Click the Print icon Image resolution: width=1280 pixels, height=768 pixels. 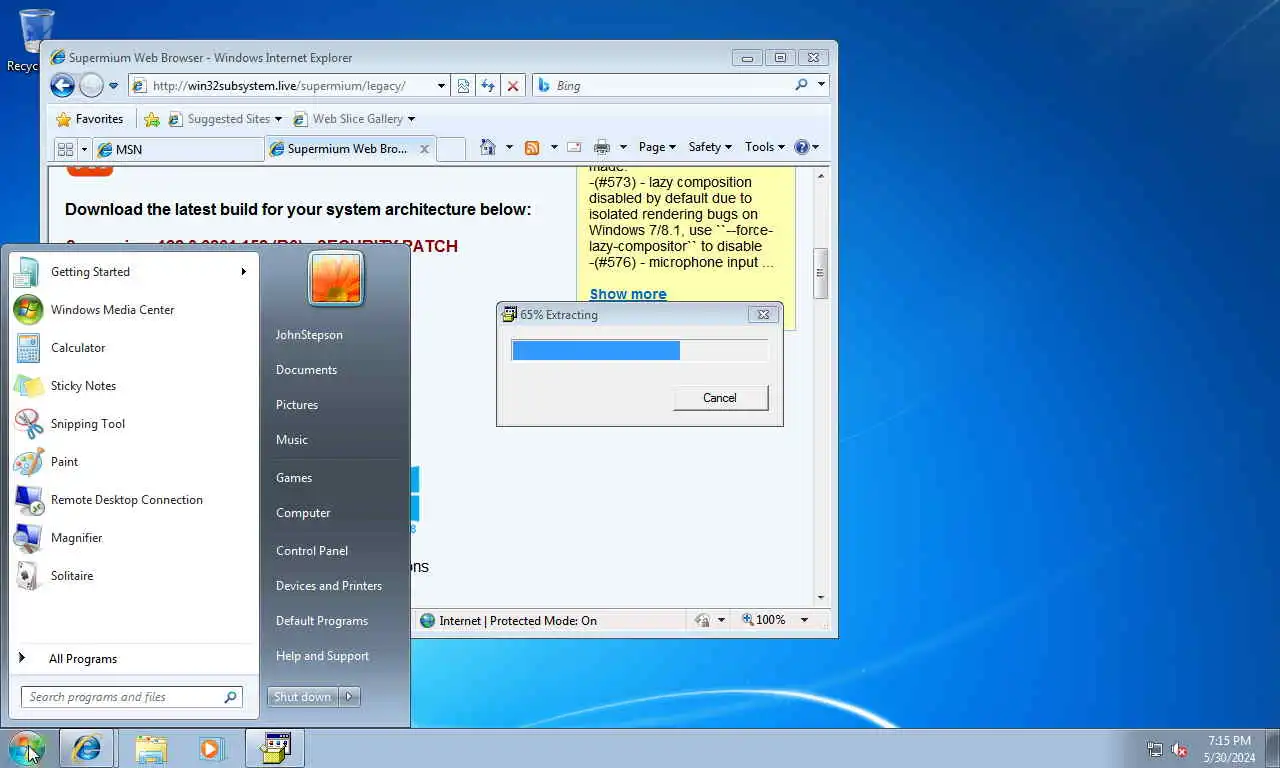pos(602,147)
